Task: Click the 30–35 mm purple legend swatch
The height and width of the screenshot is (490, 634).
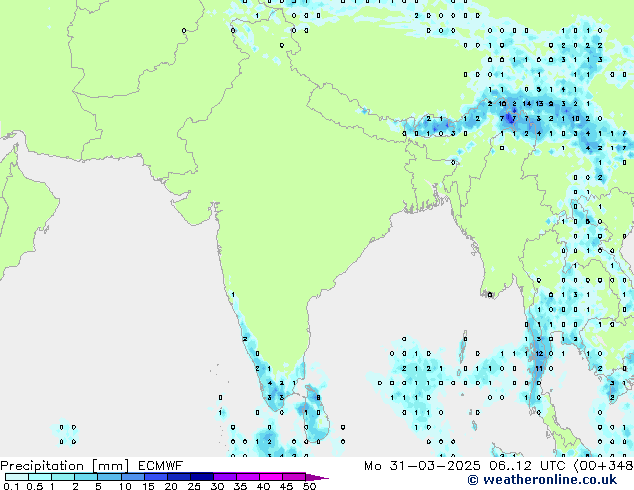Action: 225,477
